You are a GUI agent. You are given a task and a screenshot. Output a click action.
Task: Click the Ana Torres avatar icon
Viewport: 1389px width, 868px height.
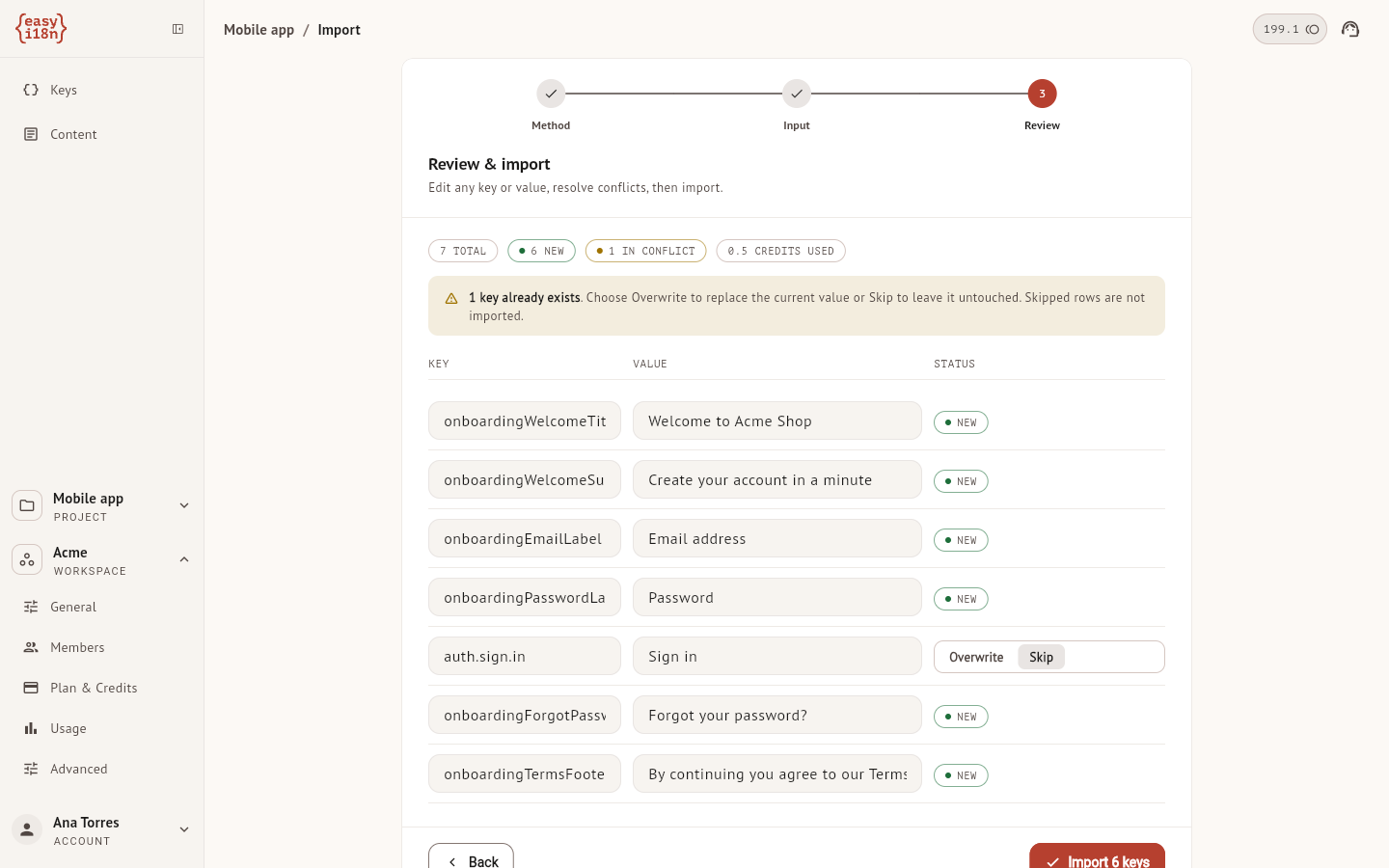click(27, 829)
